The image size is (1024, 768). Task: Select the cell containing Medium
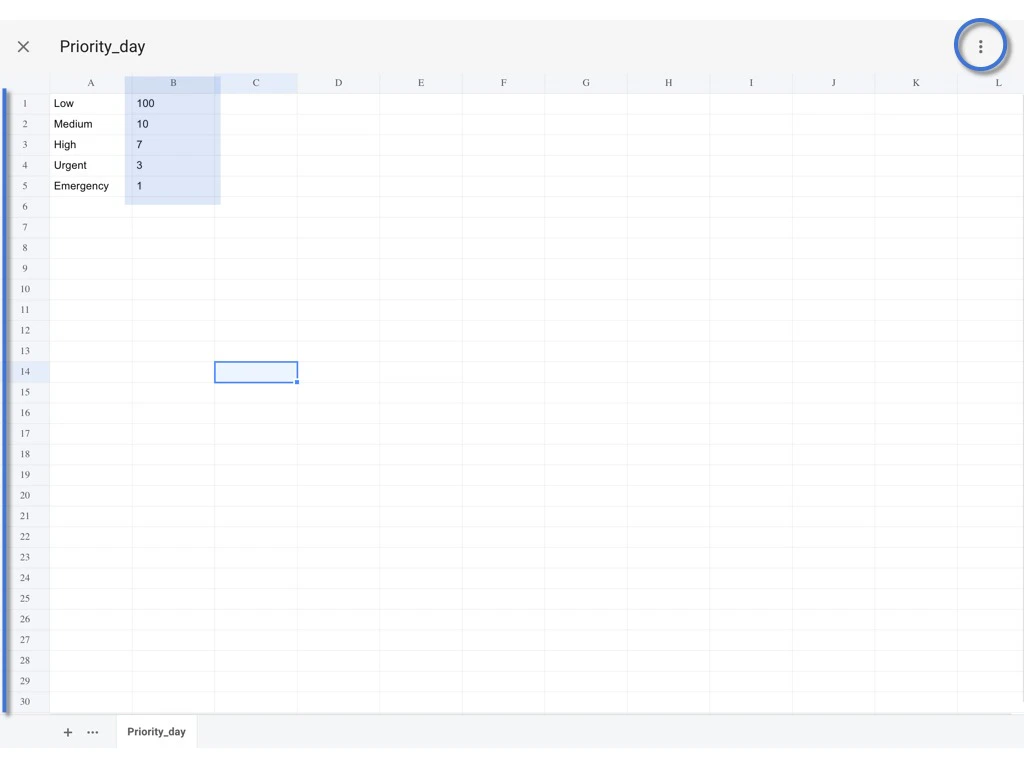tap(90, 124)
